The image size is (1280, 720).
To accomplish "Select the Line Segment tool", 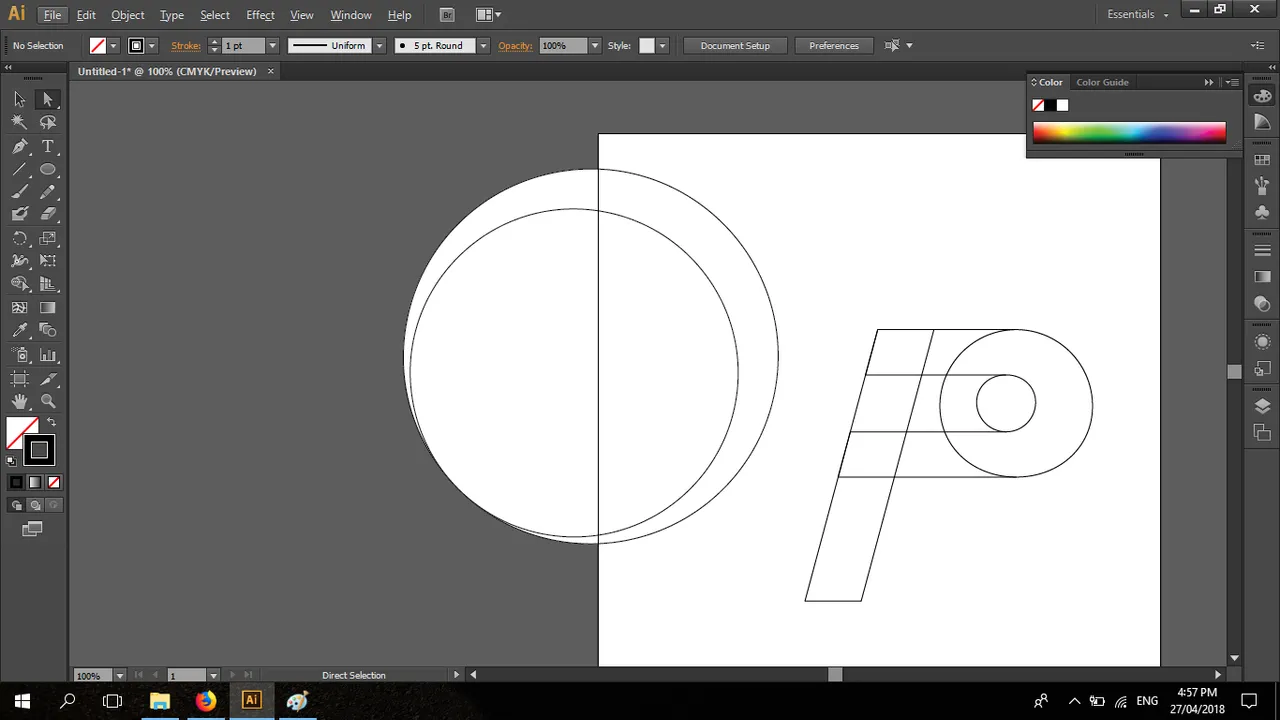I will (19, 169).
